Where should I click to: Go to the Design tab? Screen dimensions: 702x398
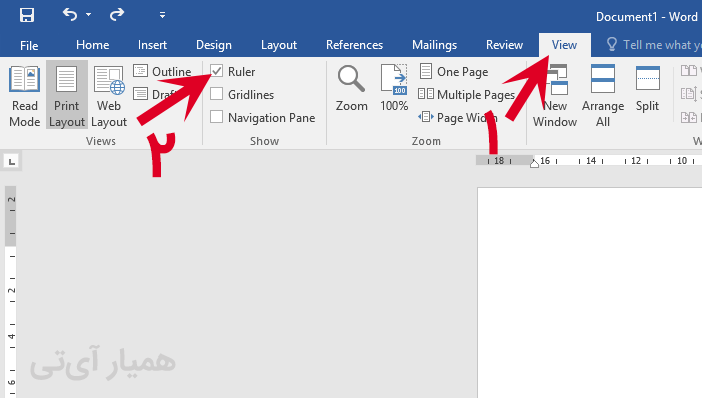[x=214, y=45]
